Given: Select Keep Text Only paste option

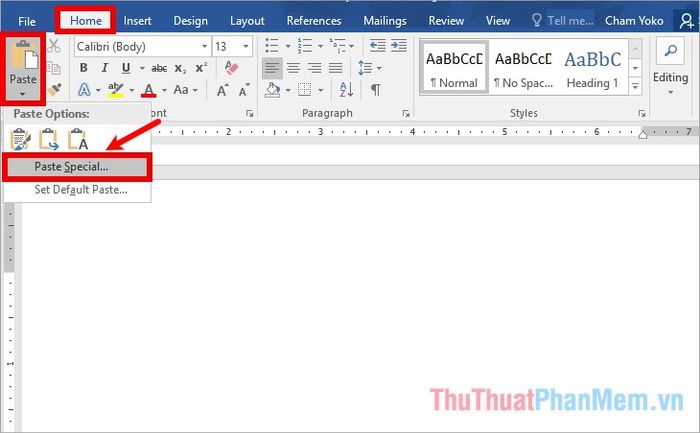Looking at the screenshot, I should click(x=78, y=139).
